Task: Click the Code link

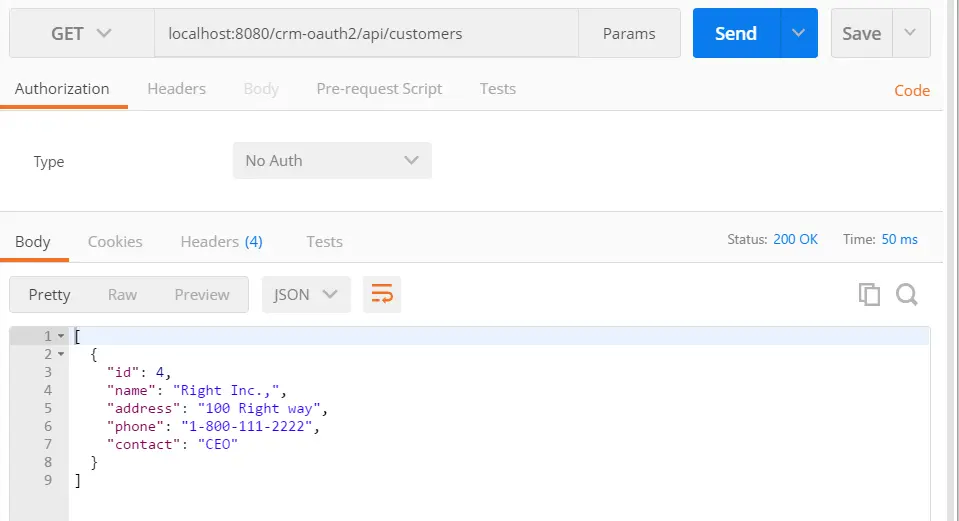Action: click(912, 90)
